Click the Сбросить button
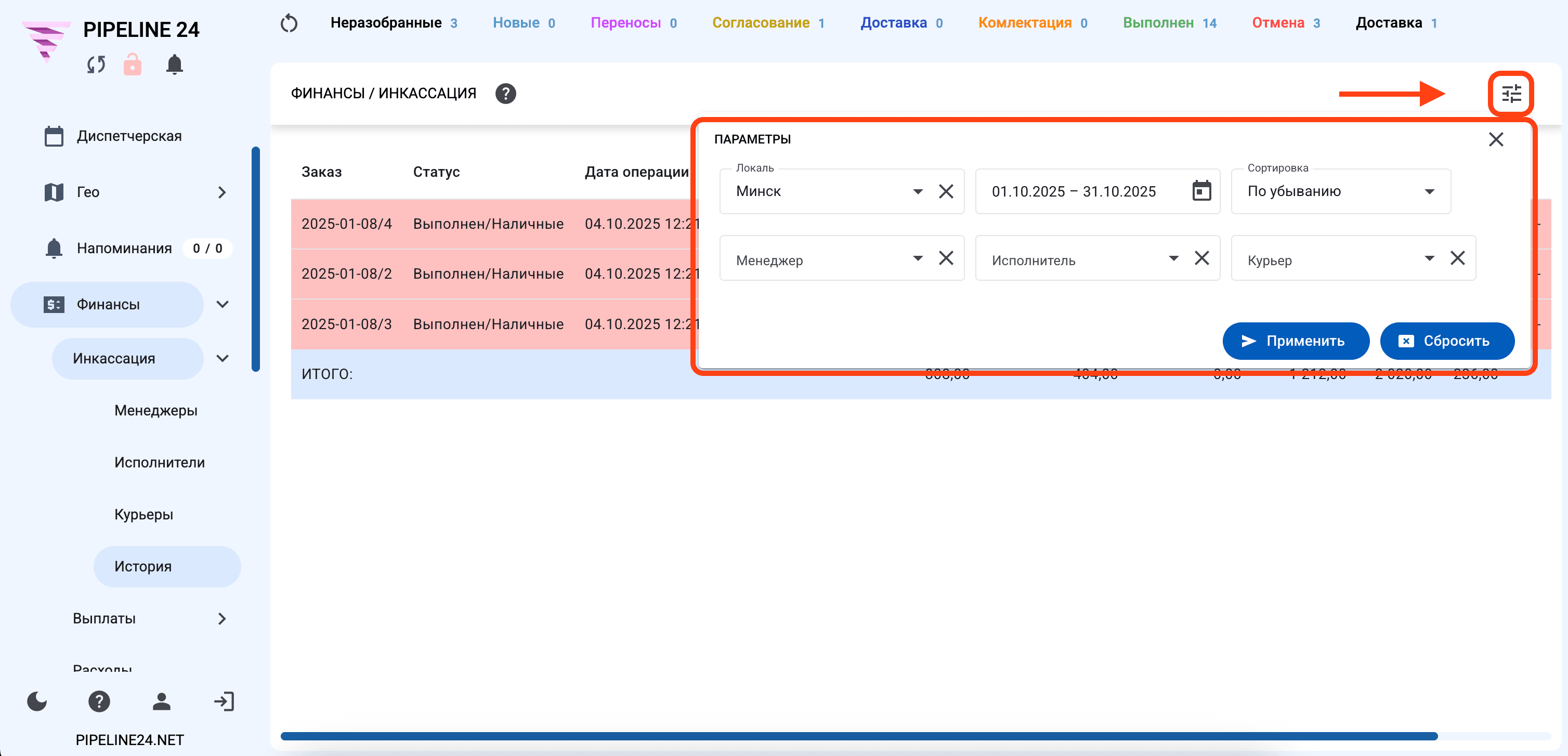This screenshot has height=756, width=1568. click(1446, 341)
